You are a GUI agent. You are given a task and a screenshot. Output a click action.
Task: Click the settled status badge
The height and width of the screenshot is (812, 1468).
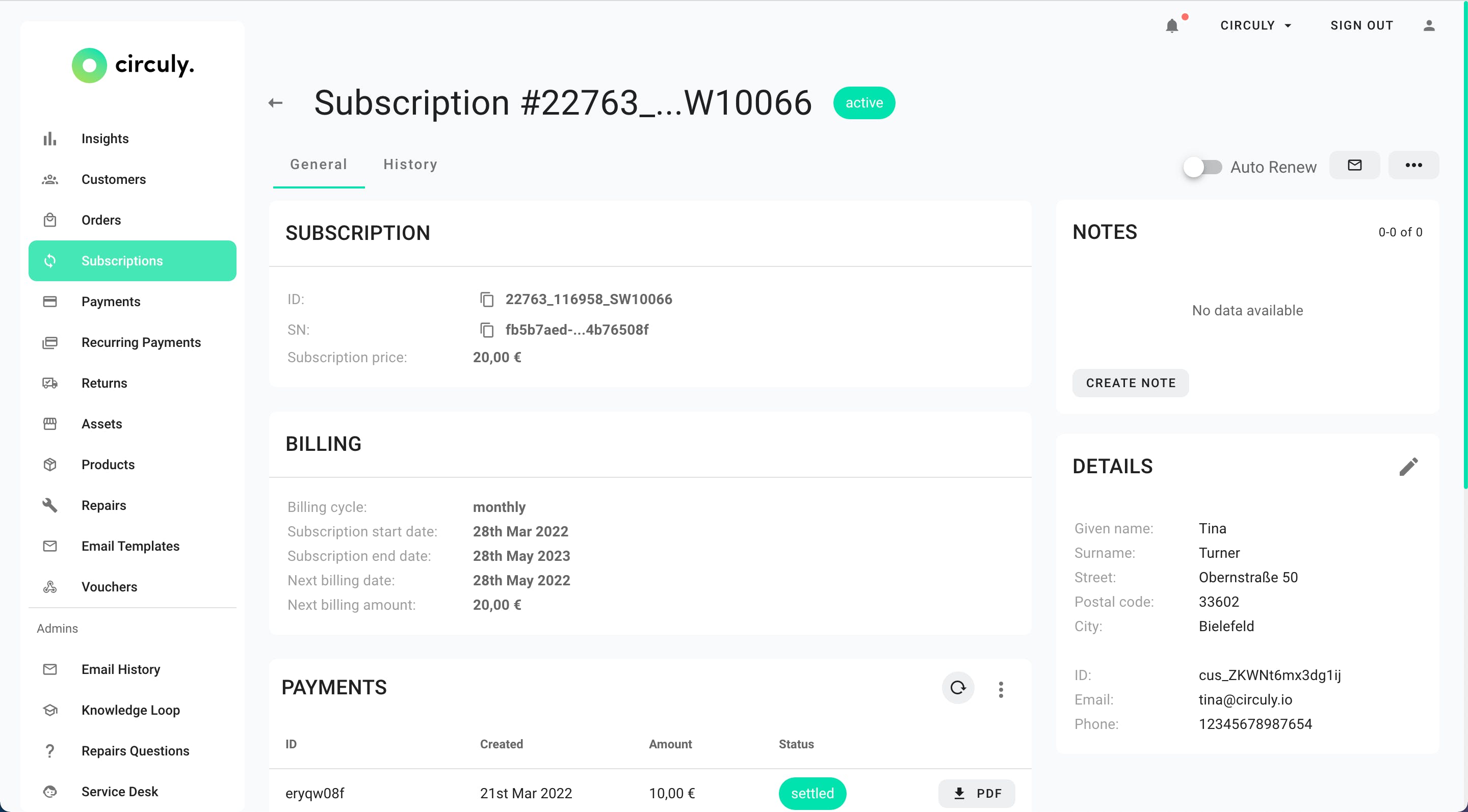812,793
